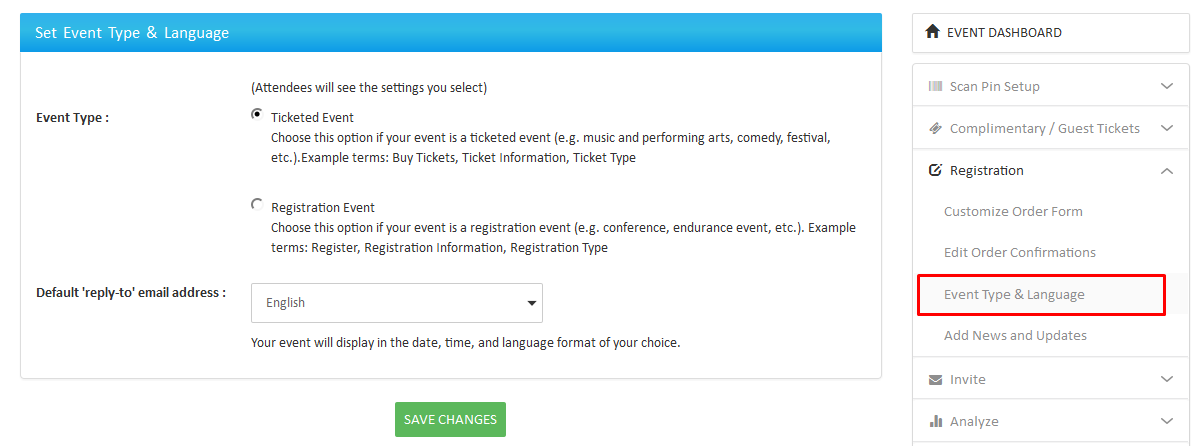The image size is (1198, 446).
Task: Select the Ticketed Event radio button
Action: point(257,115)
